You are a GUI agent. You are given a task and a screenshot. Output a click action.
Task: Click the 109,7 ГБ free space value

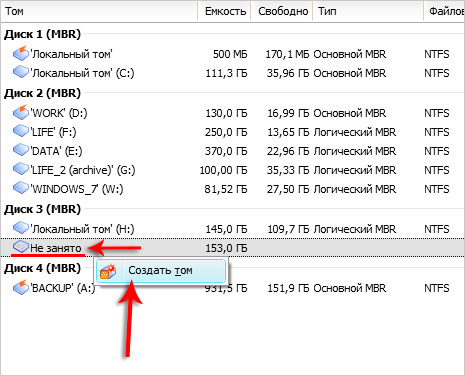[x=288, y=229]
